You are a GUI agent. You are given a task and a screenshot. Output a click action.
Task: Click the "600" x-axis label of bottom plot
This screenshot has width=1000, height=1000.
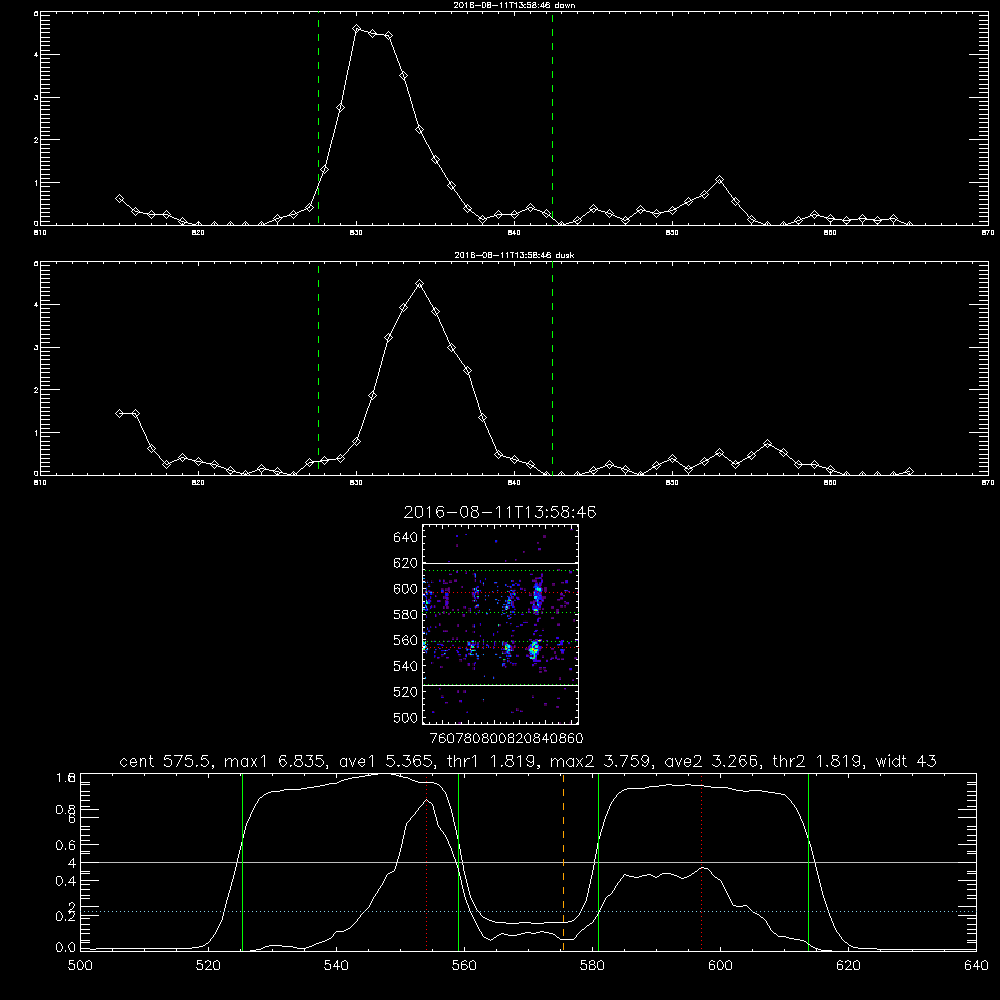[720, 966]
